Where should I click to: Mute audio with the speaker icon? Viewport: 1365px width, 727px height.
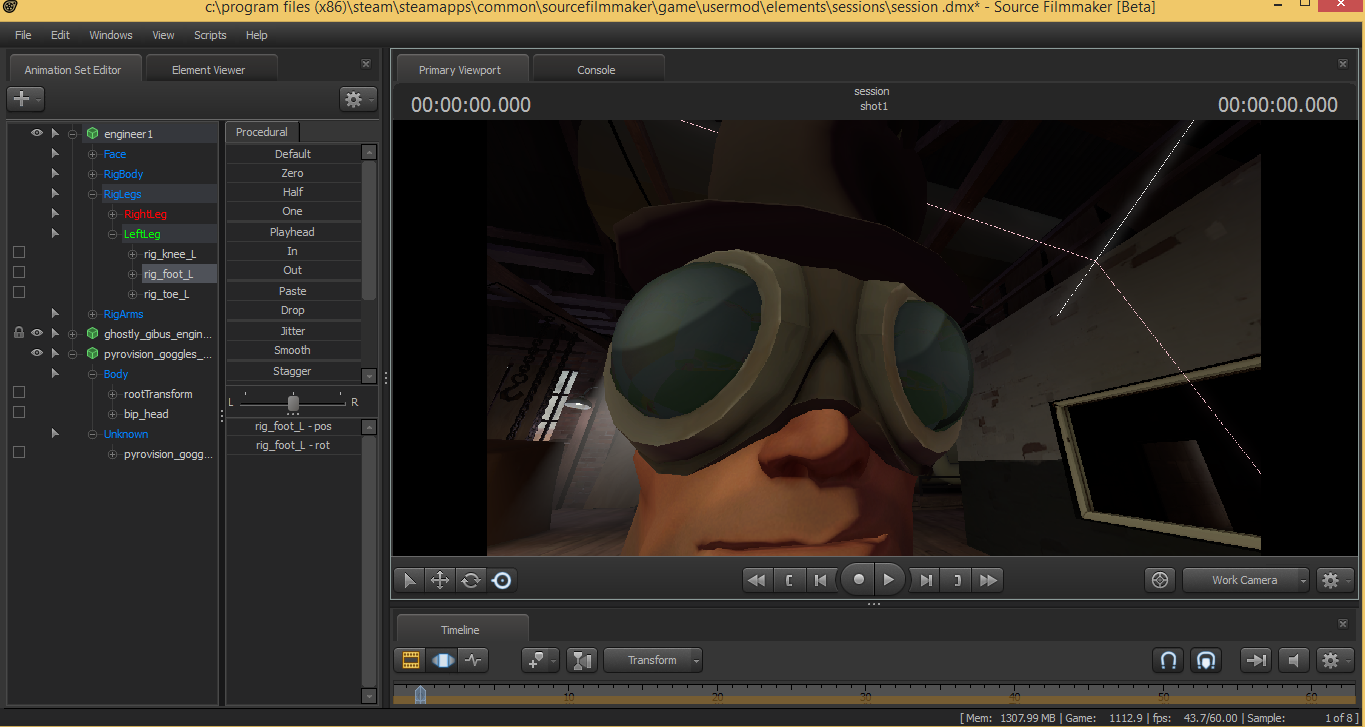pos(1293,660)
